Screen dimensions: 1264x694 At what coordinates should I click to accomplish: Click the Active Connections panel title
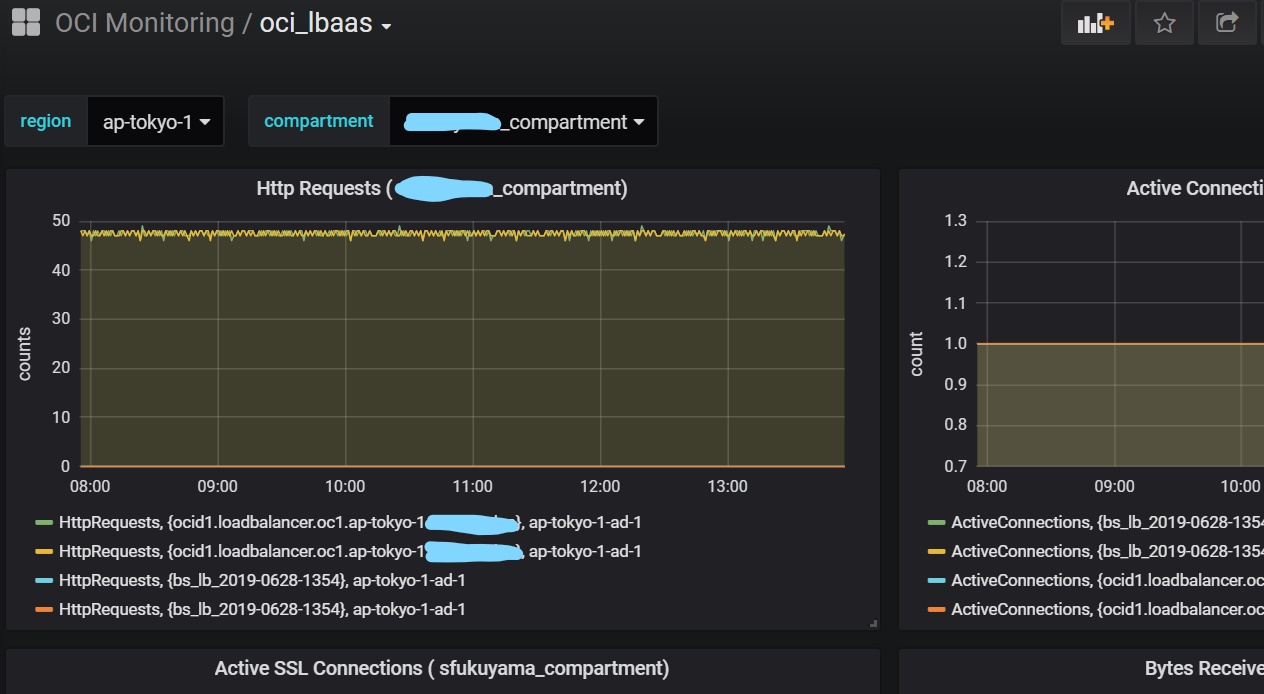click(1195, 188)
